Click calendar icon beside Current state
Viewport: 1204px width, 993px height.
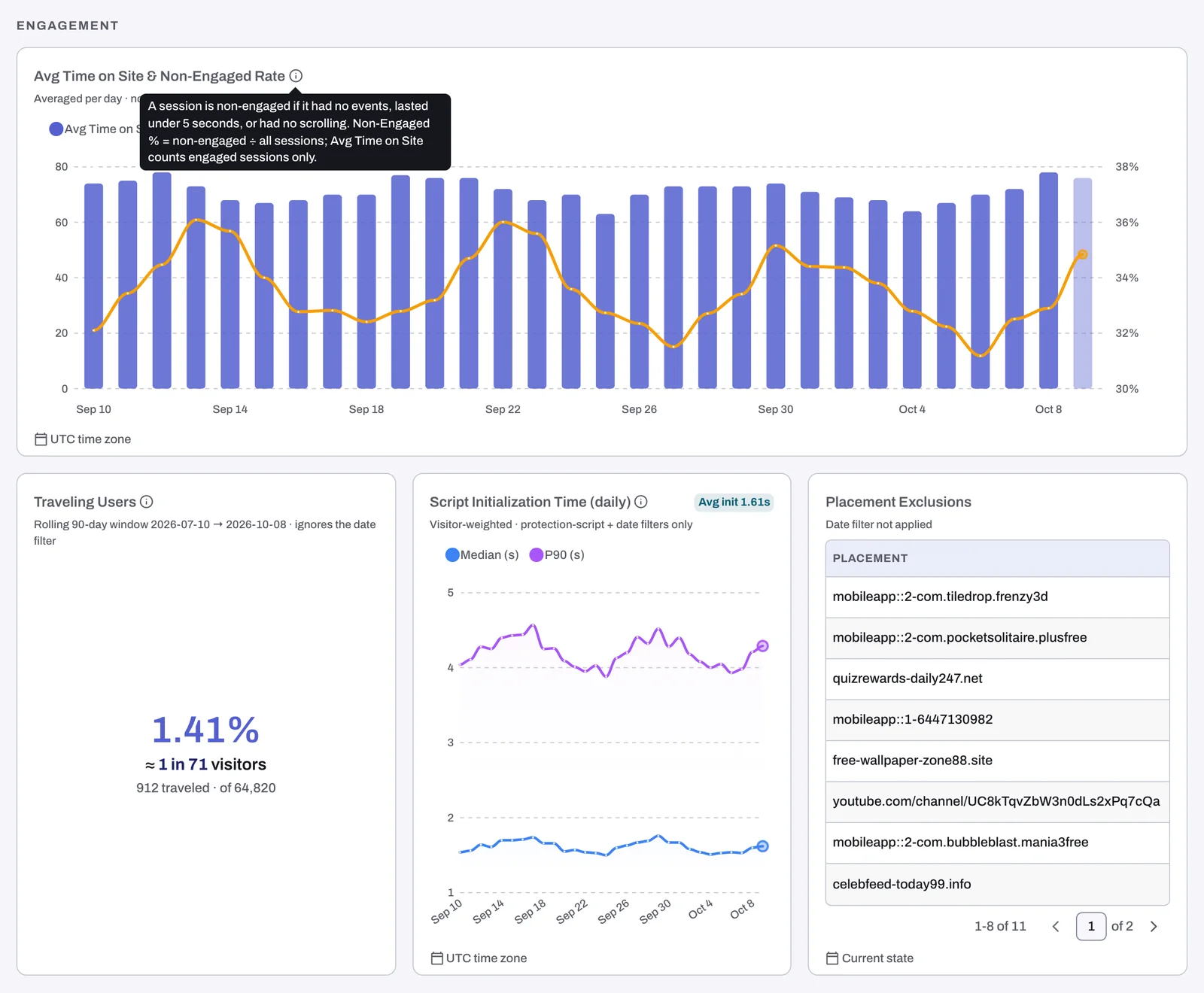(832, 958)
